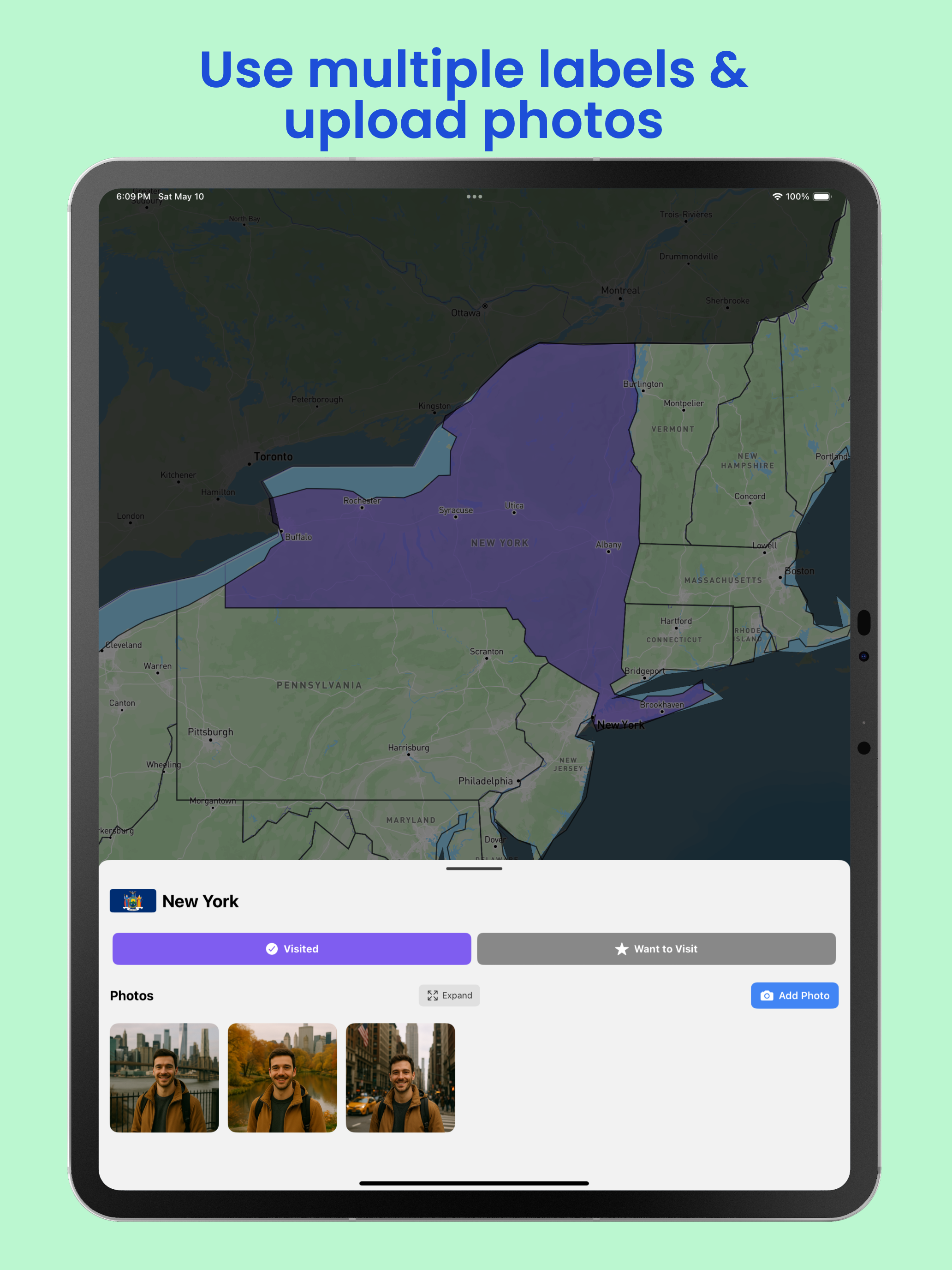Open the street photo with yellow taxi
Viewport: 952px width, 1270px height.
(x=400, y=1078)
